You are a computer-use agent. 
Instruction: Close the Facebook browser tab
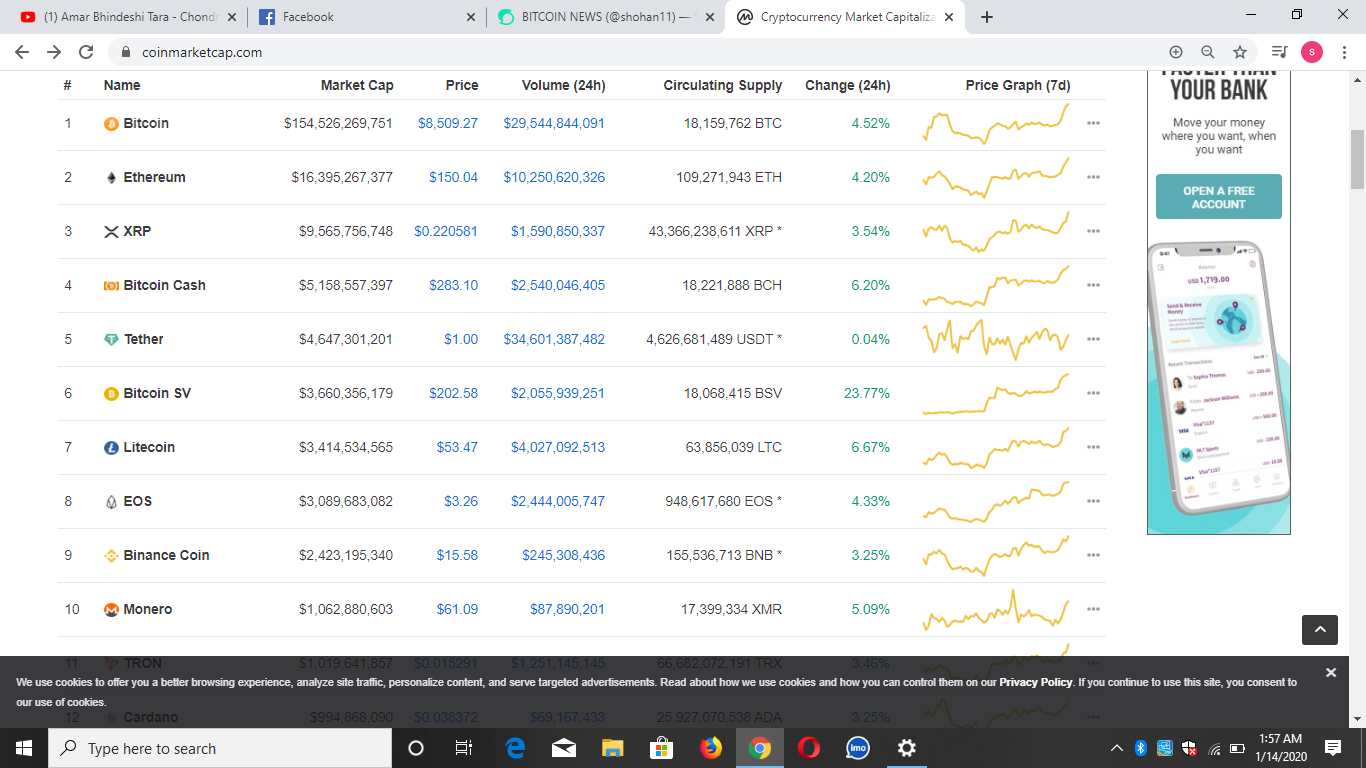pos(471,17)
